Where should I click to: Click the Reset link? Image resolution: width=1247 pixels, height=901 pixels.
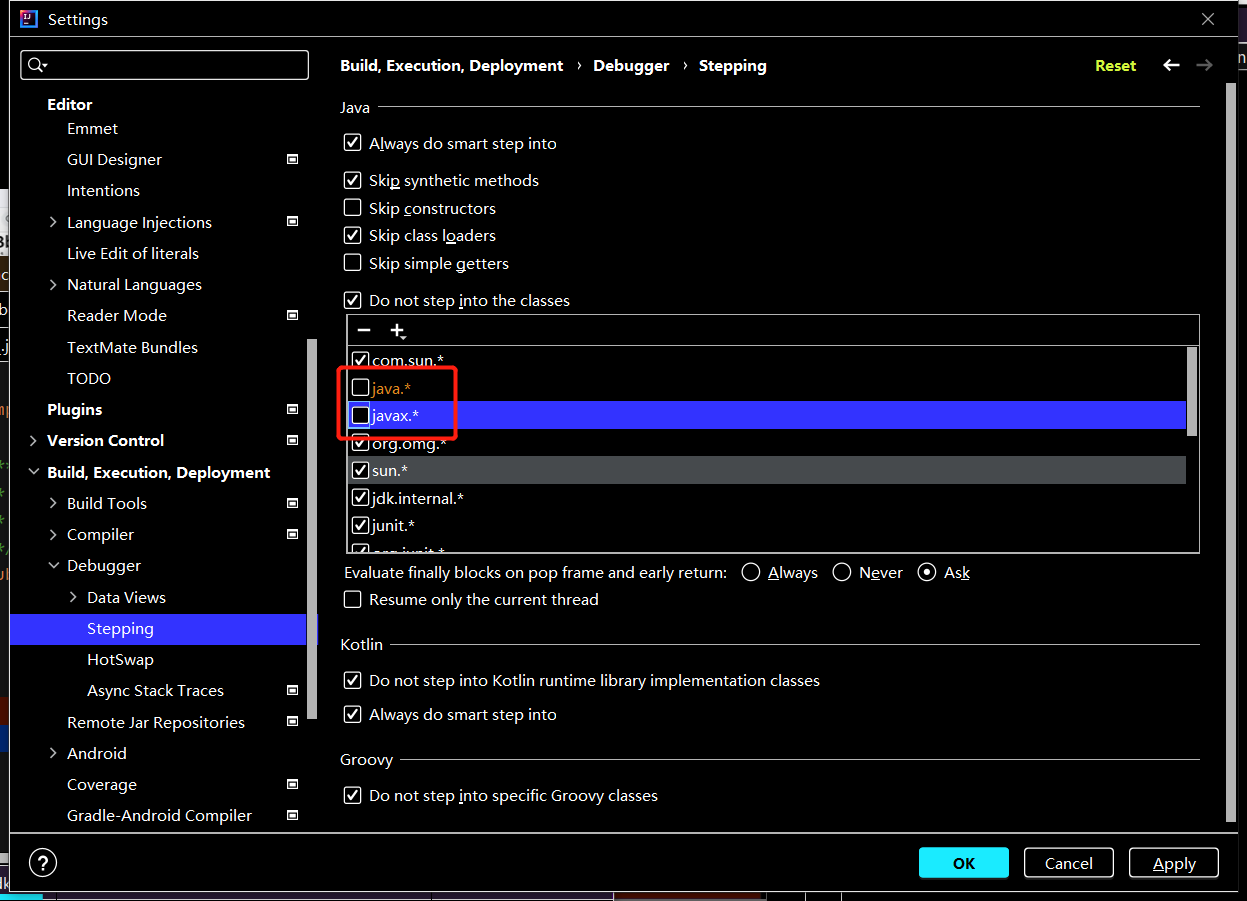[x=1115, y=65]
